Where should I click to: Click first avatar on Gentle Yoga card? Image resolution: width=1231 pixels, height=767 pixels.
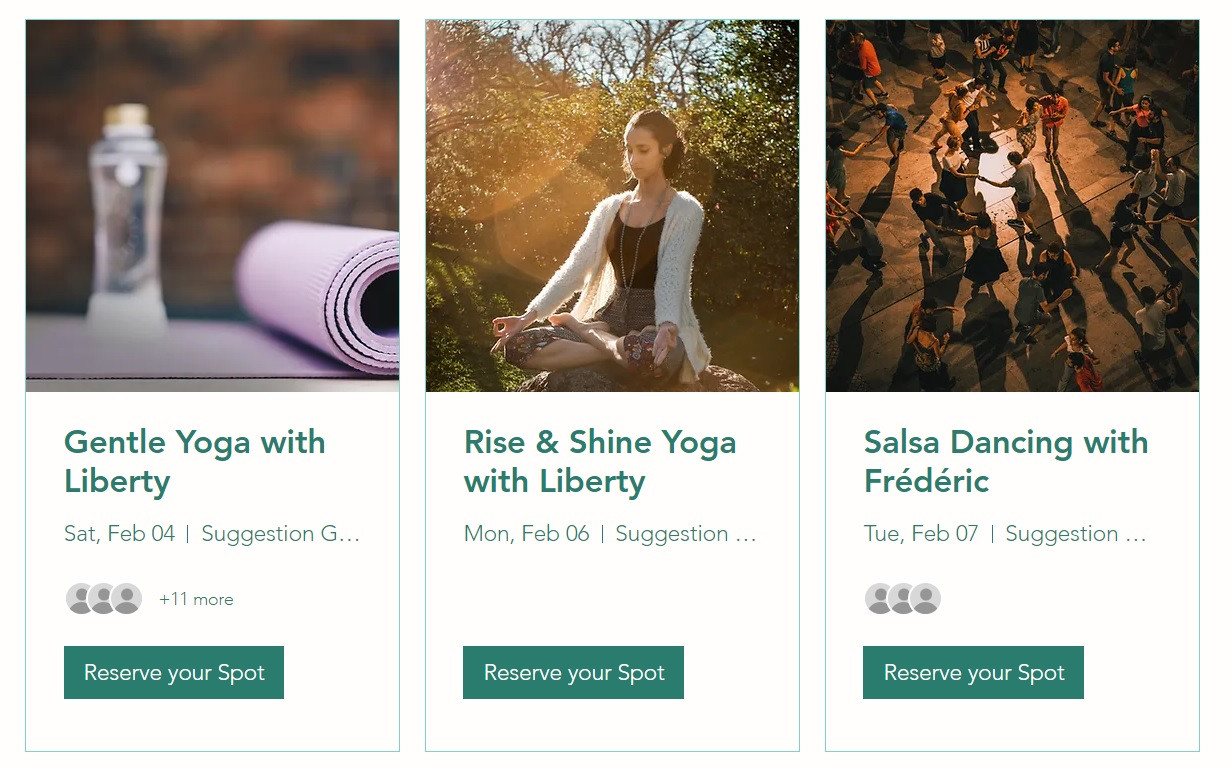click(80, 599)
